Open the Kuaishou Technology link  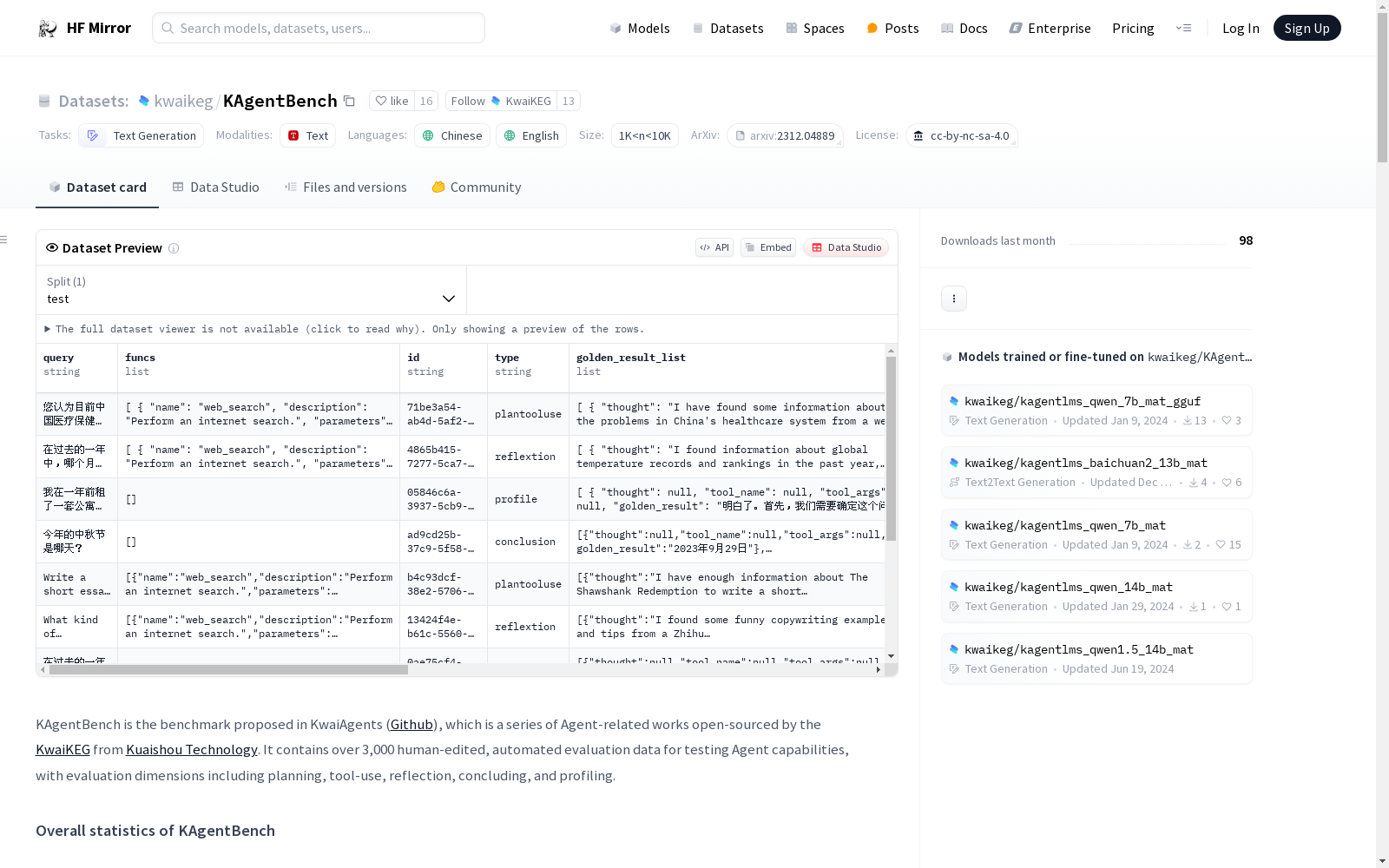coord(192,750)
